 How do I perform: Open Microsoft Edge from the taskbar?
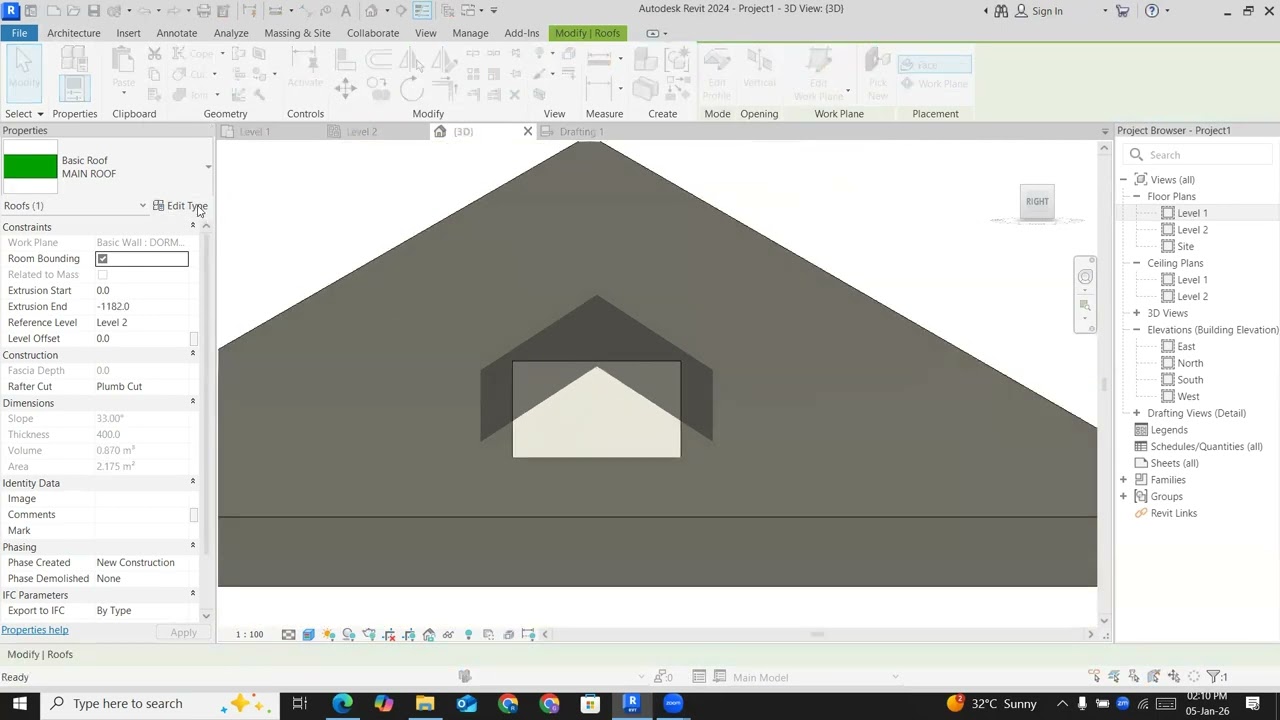[342, 703]
